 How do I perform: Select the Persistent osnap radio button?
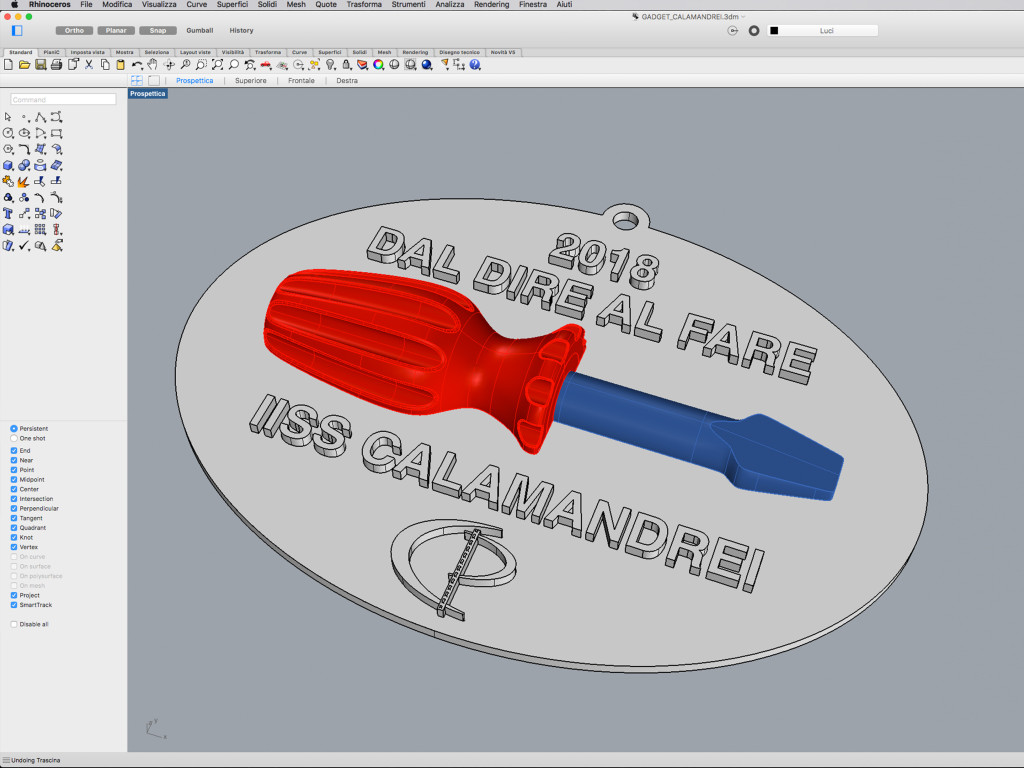click(x=14, y=428)
